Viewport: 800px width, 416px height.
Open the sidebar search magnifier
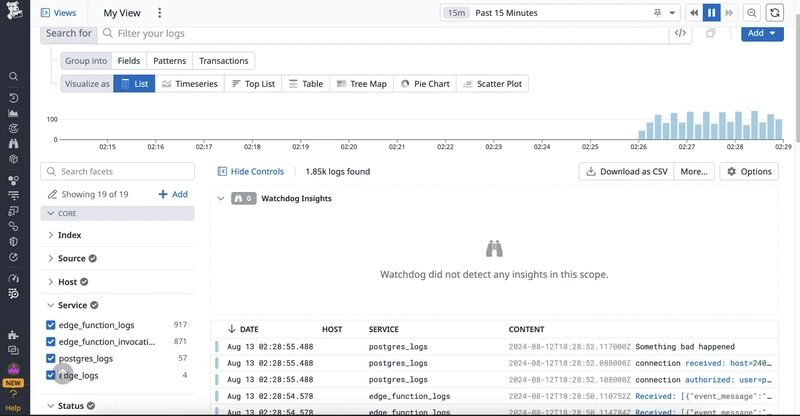(x=14, y=77)
